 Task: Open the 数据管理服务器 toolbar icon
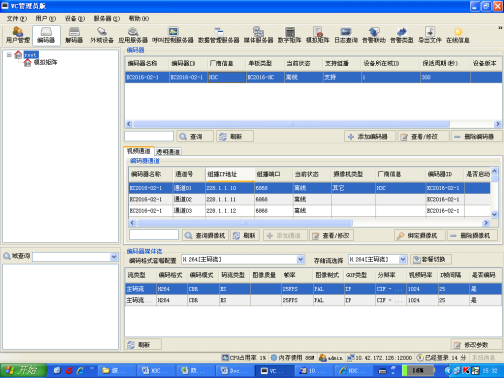tap(219, 35)
